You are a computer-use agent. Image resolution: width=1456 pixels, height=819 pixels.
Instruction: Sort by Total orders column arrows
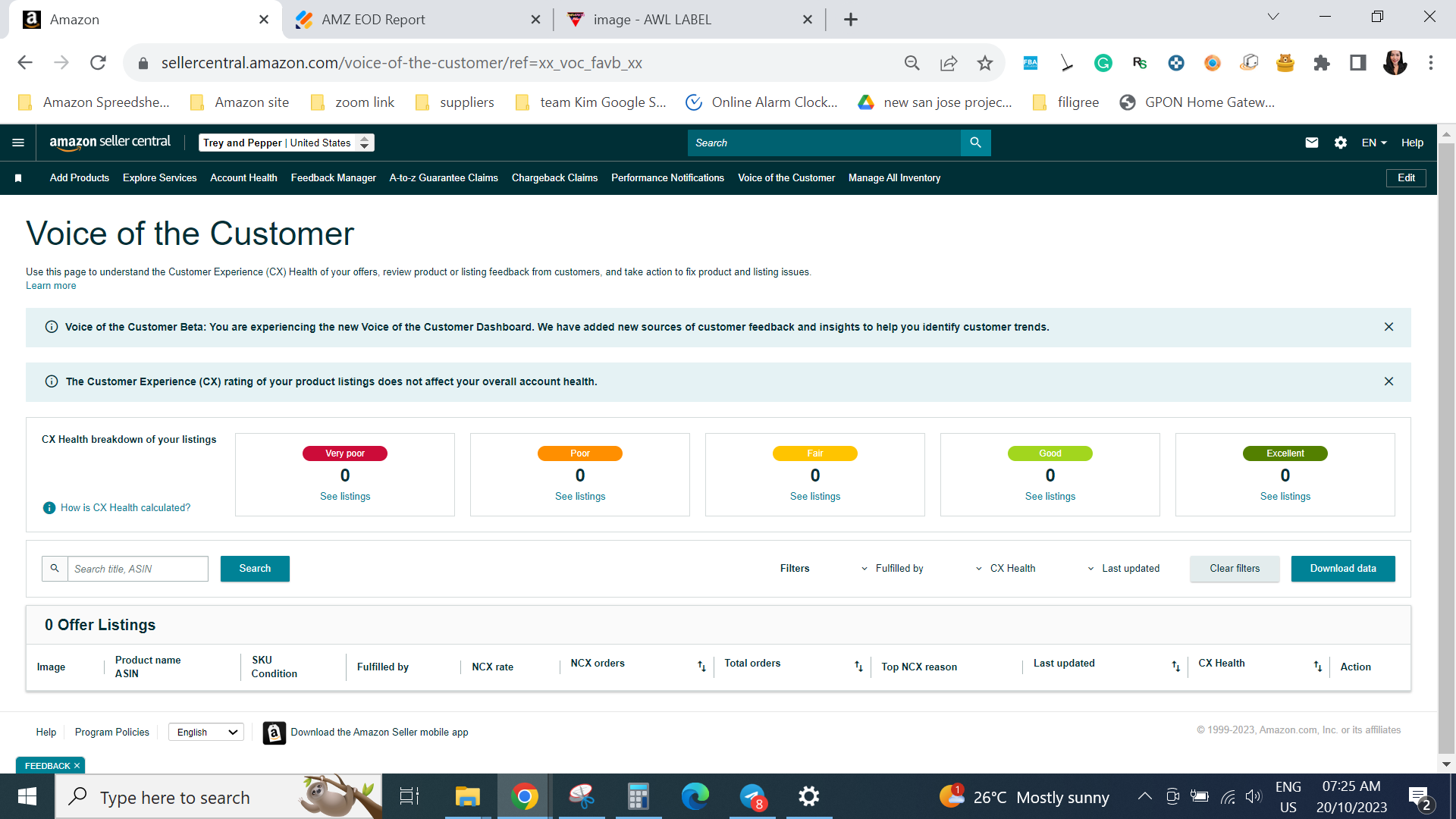pos(858,667)
